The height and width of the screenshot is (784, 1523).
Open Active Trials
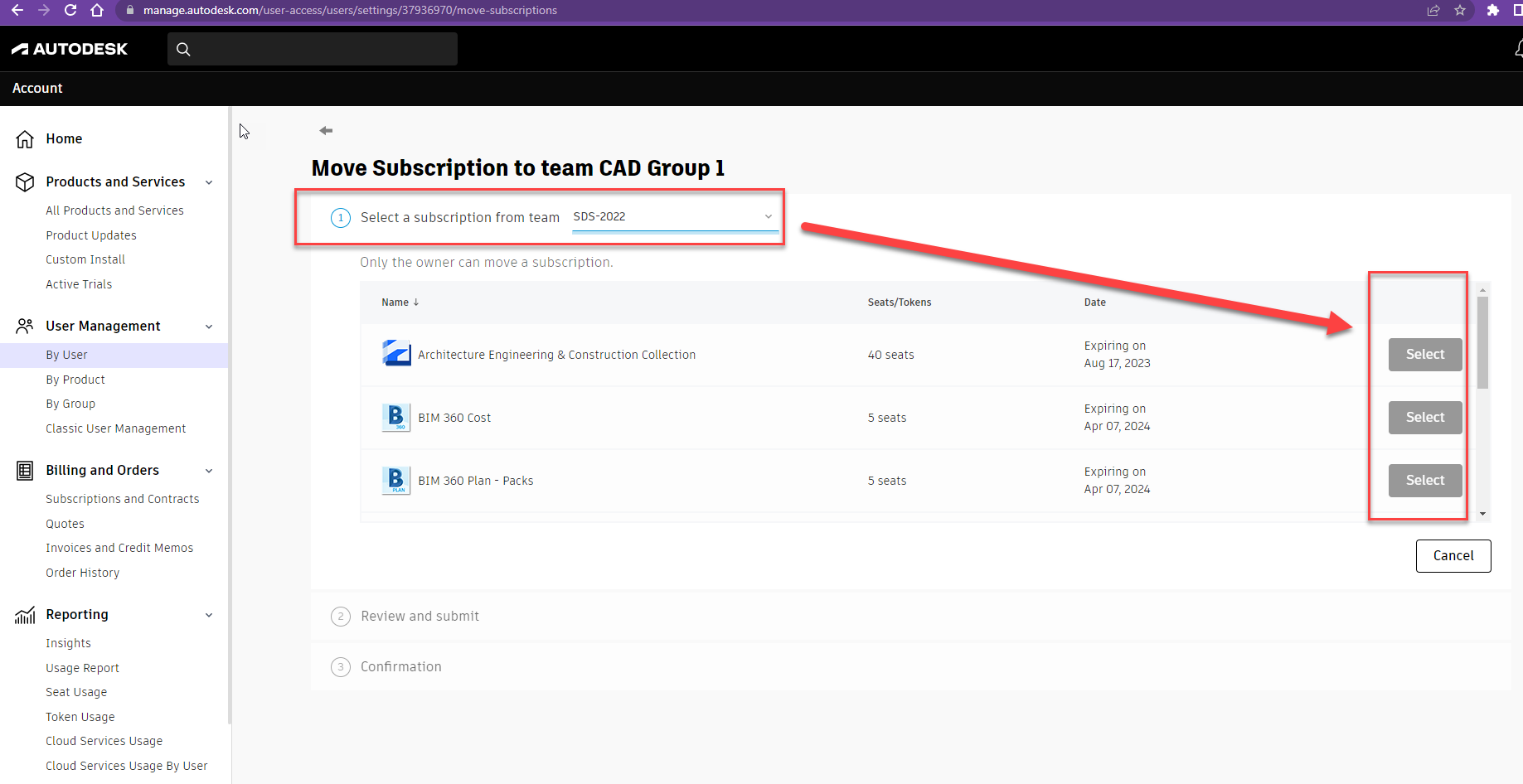pyautogui.click(x=79, y=284)
